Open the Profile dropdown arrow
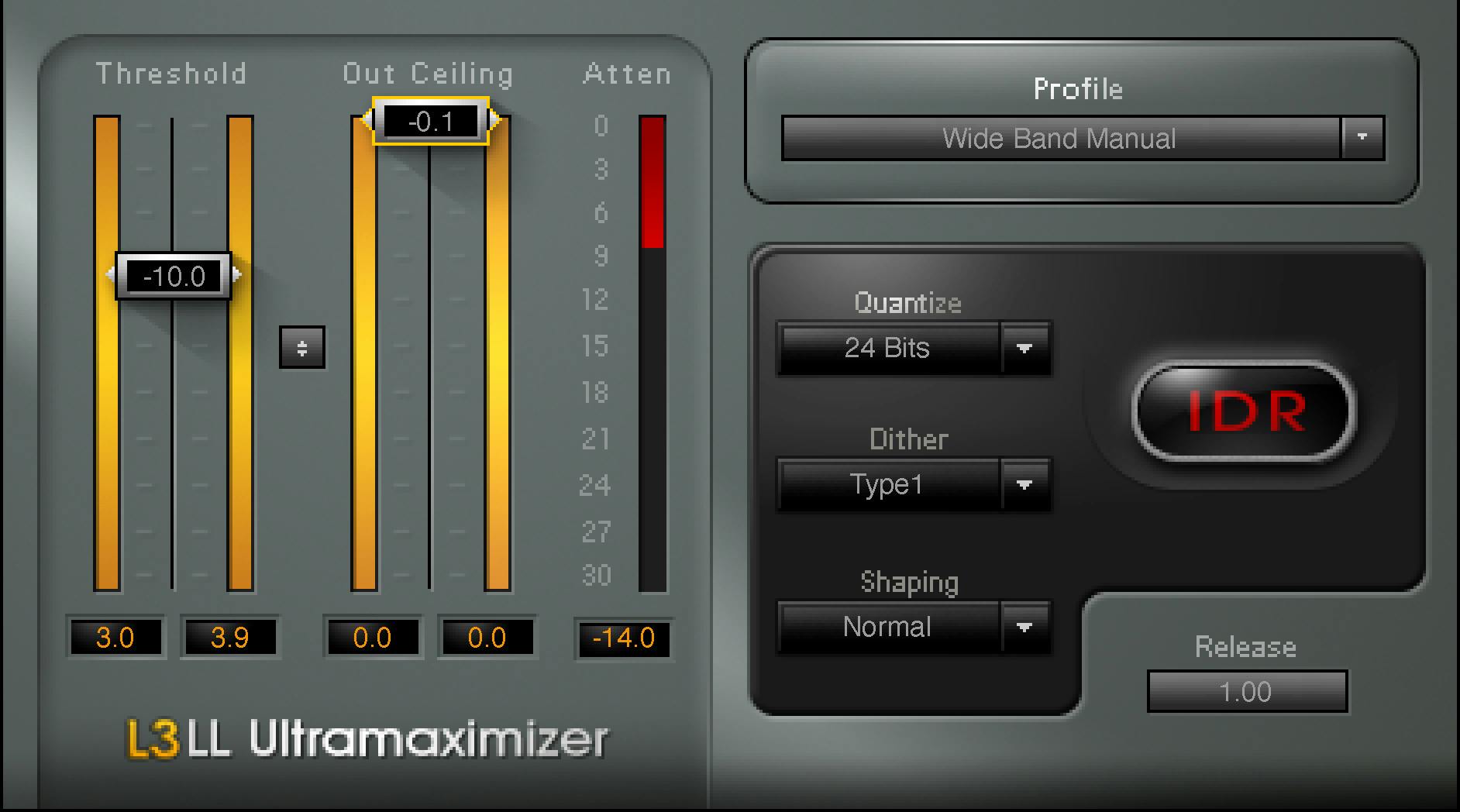 click(x=1362, y=138)
